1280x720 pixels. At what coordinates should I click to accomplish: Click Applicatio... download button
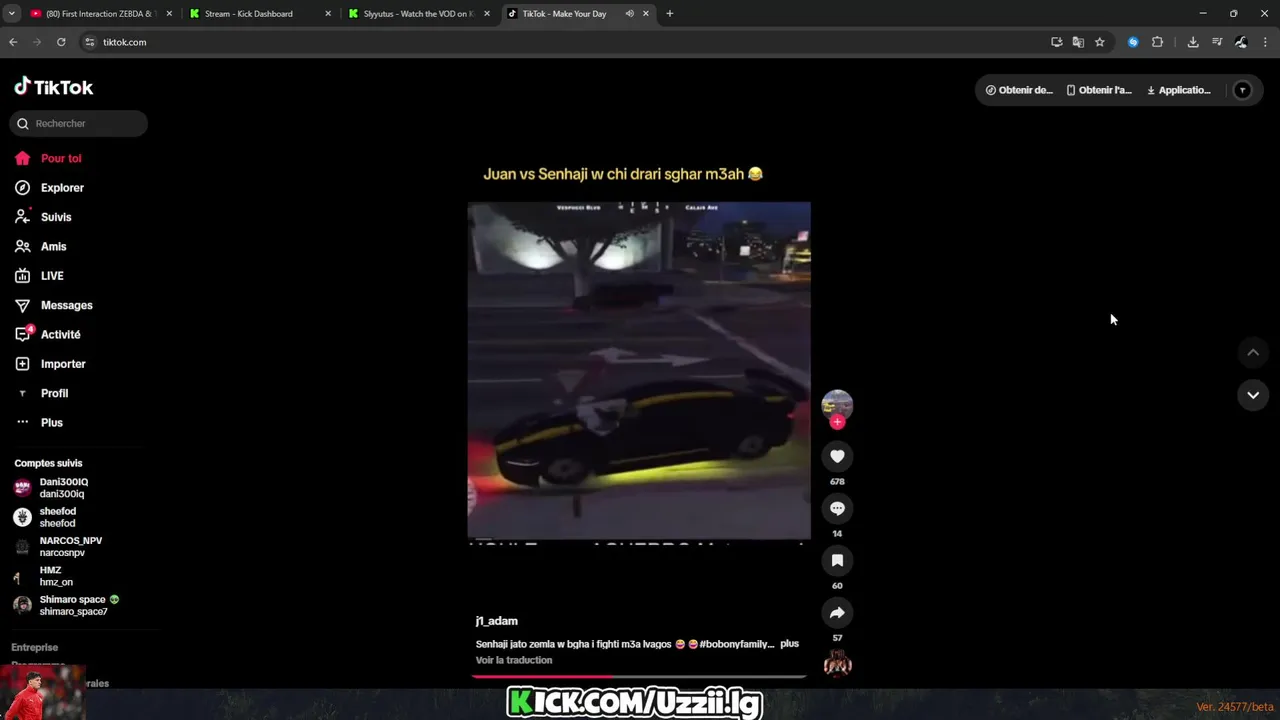[1179, 90]
